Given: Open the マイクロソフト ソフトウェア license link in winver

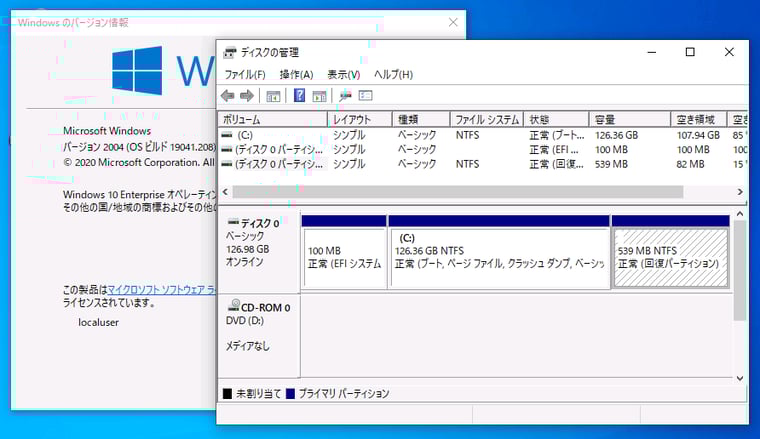Looking at the screenshot, I should pos(161,290).
